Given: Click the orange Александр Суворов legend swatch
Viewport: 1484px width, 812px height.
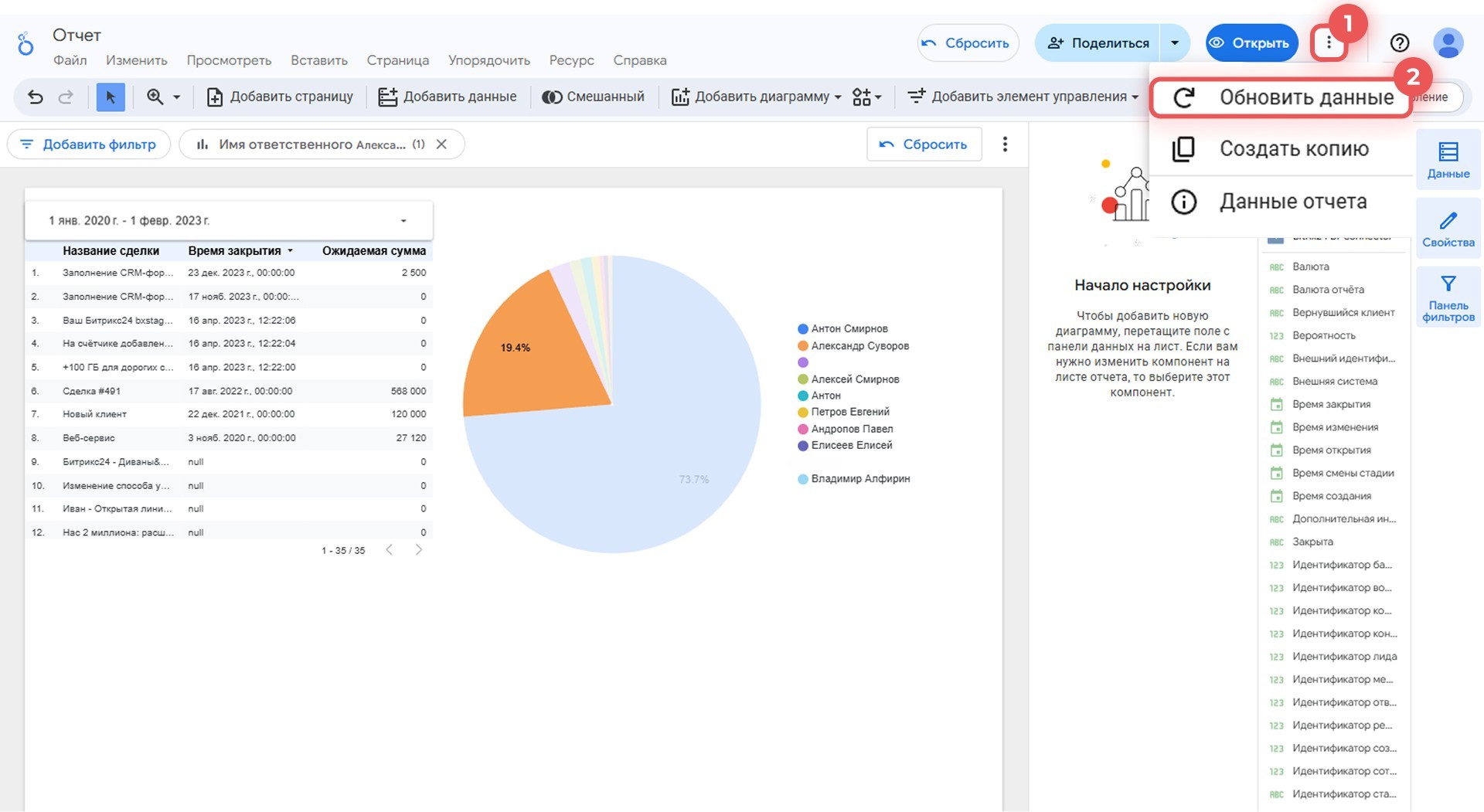Looking at the screenshot, I should (x=803, y=346).
